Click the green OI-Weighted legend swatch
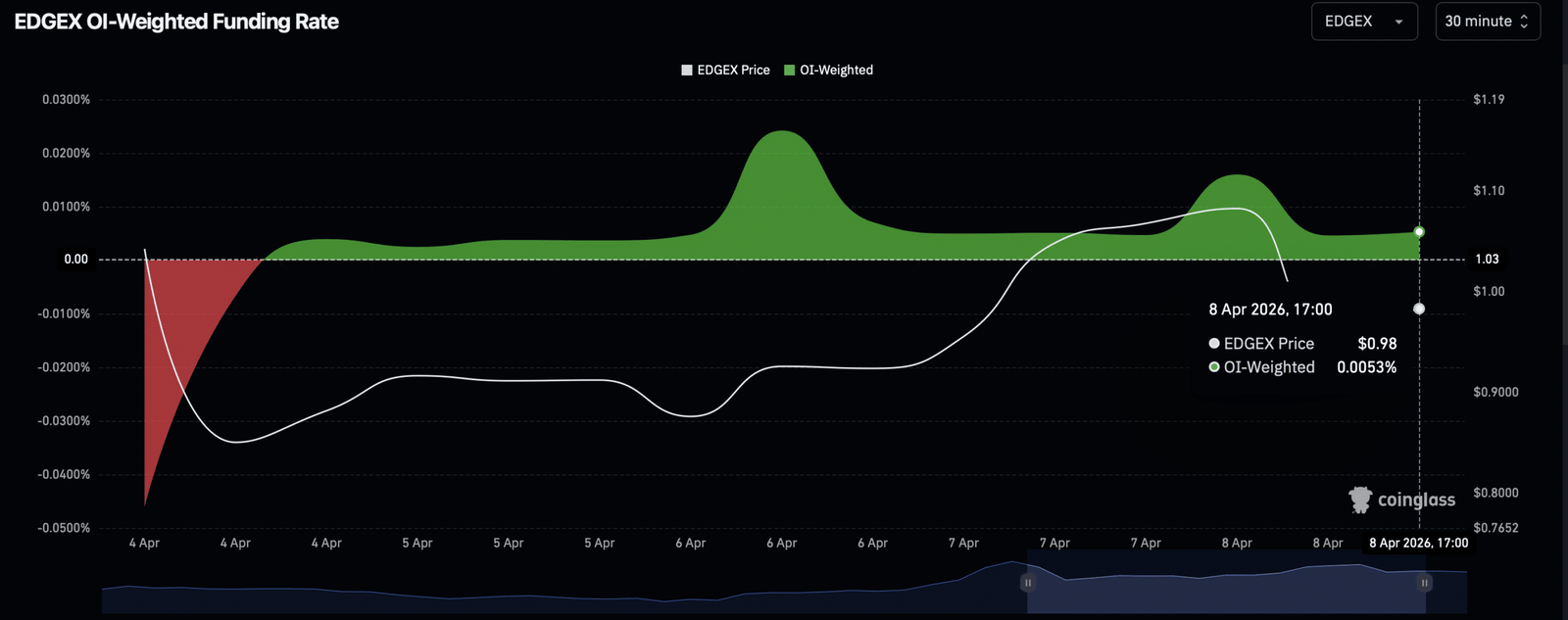 tap(789, 71)
